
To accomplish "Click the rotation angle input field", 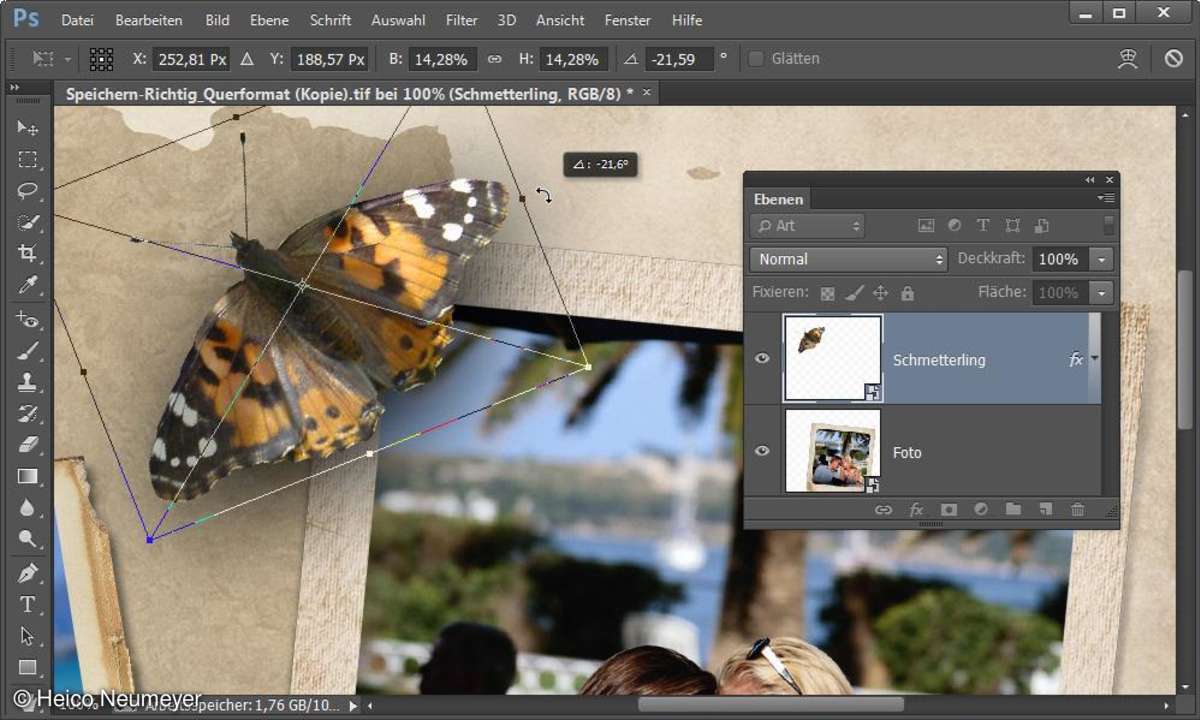I will click(678, 59).
